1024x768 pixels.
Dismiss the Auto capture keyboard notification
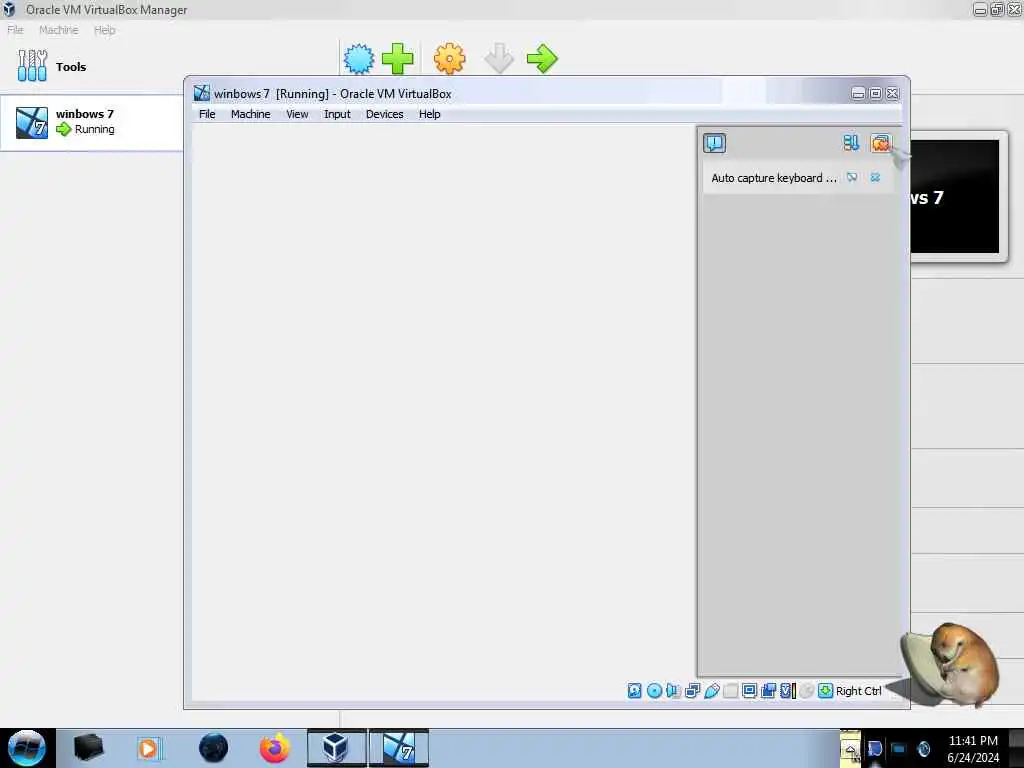(875, 178)
